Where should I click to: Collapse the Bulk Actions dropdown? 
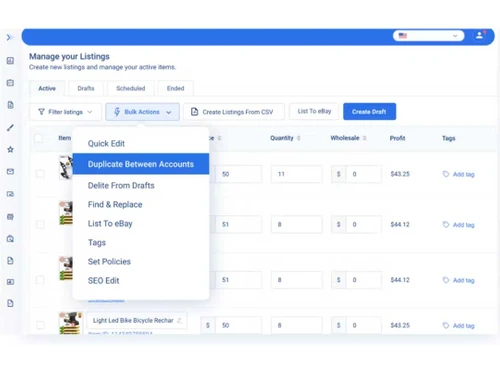click(142, 112)
